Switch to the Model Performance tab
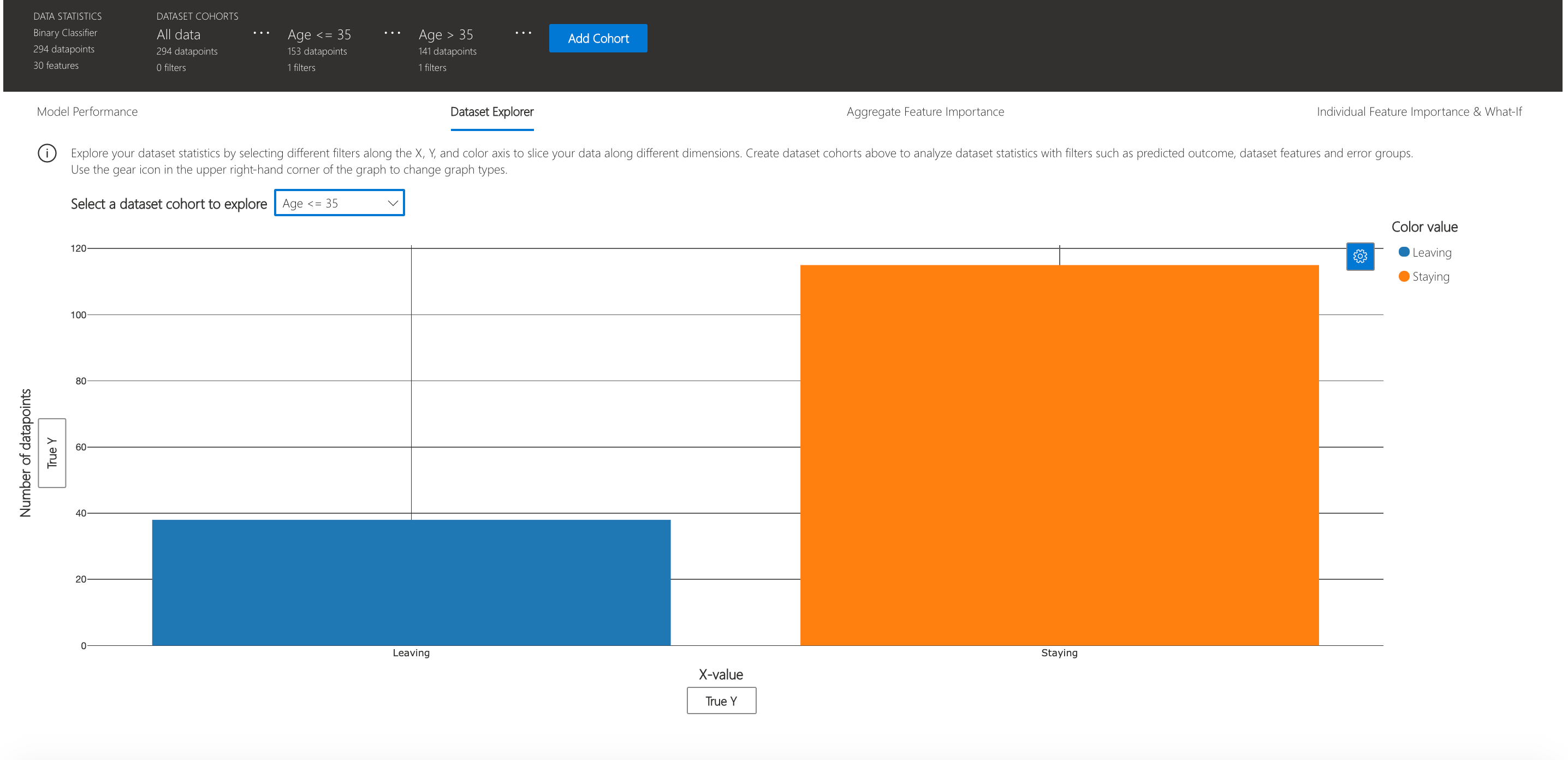Image resolution: width=1568 pixels, height=760 pixels. point(87,112)
